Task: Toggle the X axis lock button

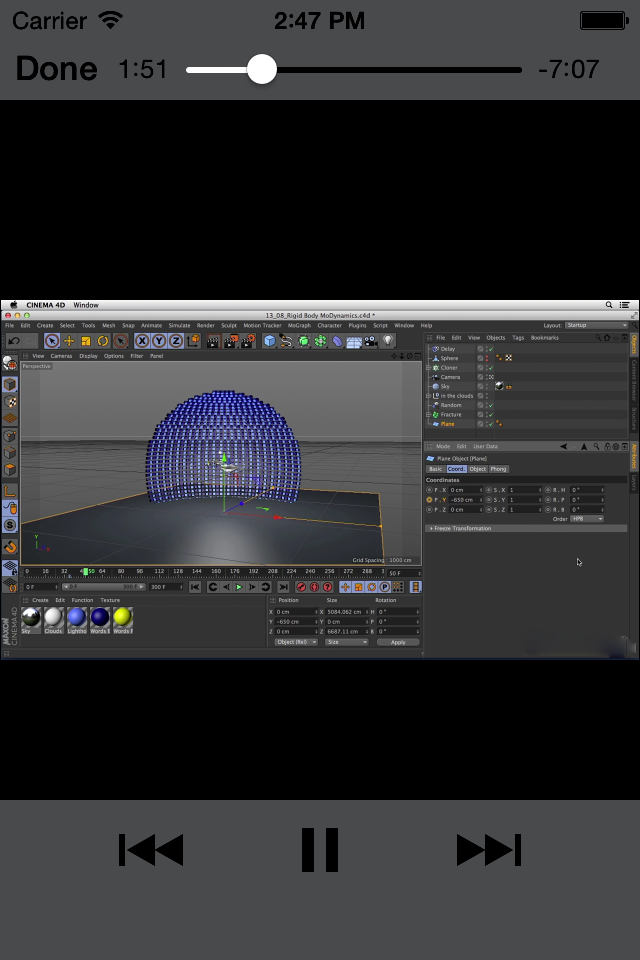Action: pos(142,341)
